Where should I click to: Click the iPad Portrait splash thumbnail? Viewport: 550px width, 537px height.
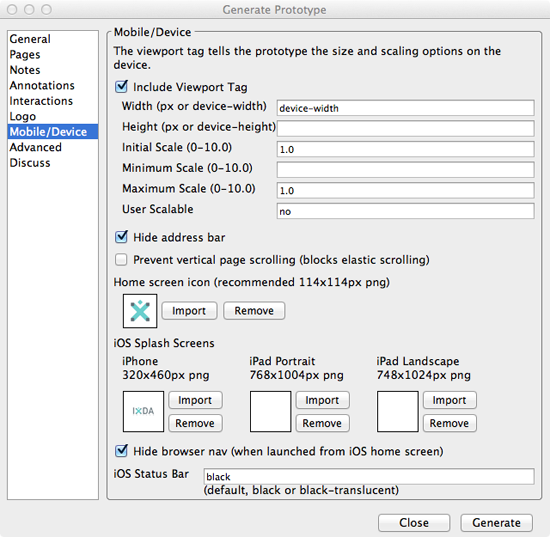click(270, 411)
